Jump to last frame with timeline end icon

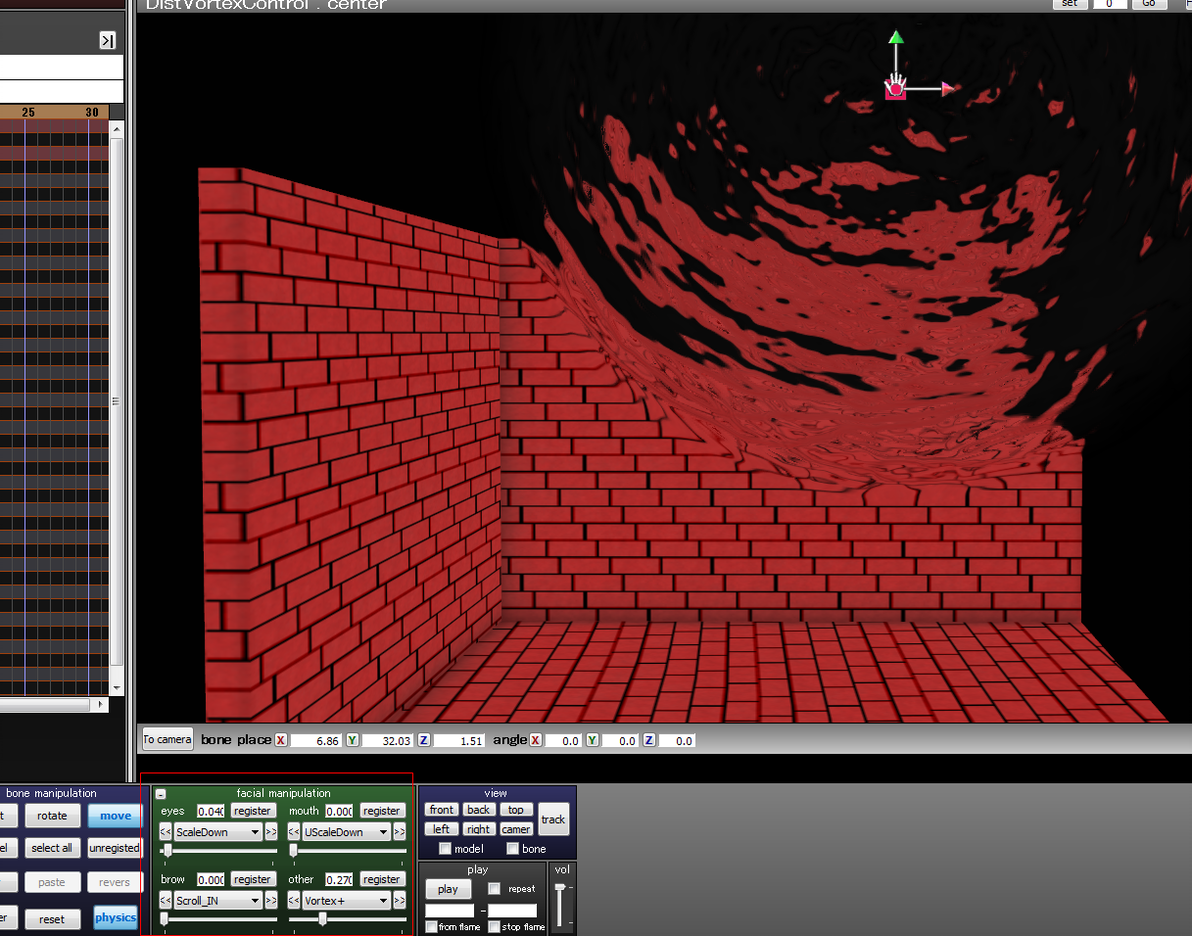pos(108,40)
